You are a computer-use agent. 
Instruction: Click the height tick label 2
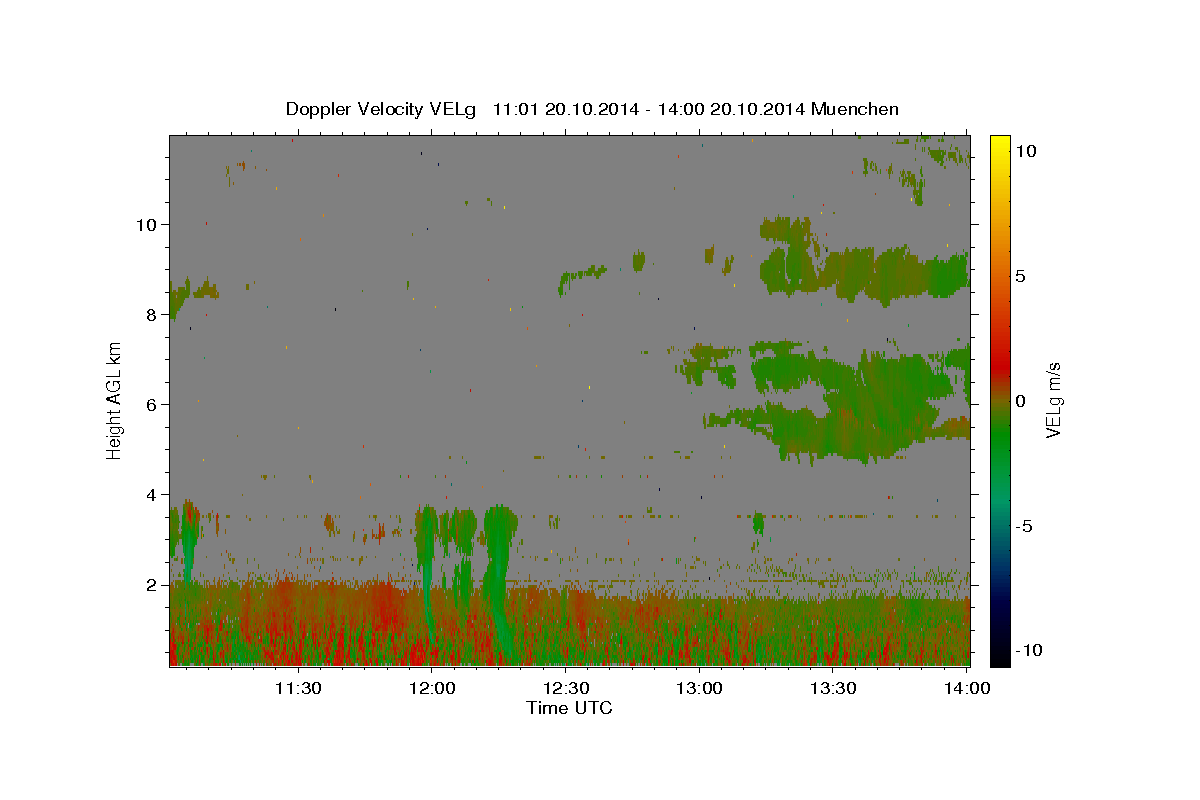pyautogui.click(x=152, y=585)
